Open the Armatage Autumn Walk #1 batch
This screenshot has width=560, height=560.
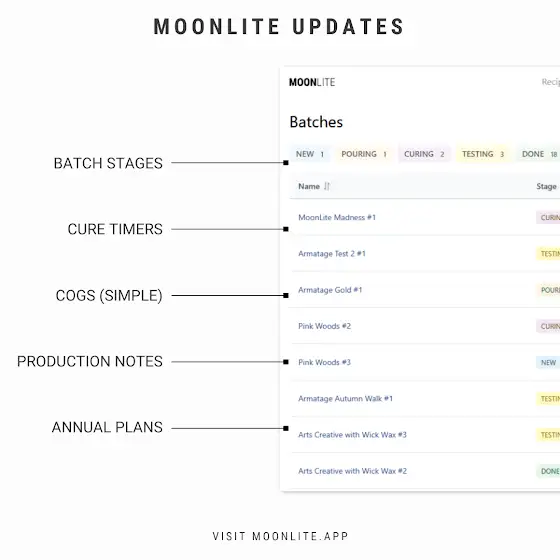pos(345,399)
